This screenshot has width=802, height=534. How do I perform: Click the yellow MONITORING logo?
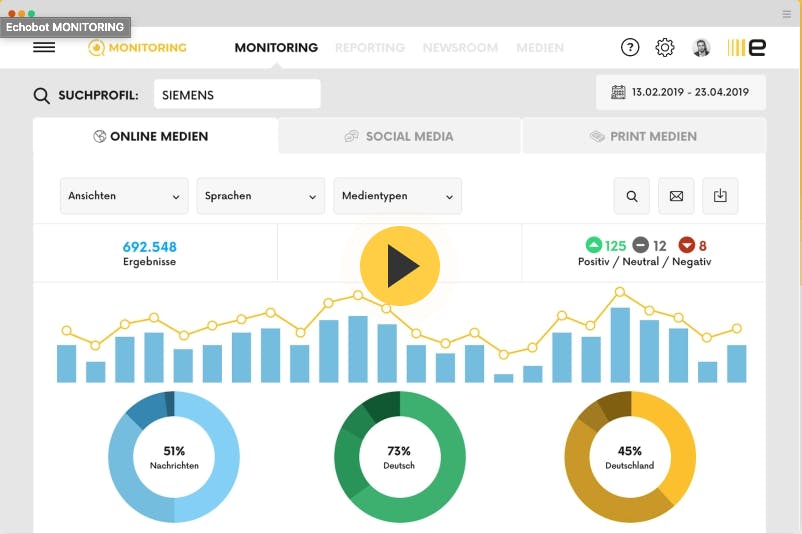tap(137, 48)
